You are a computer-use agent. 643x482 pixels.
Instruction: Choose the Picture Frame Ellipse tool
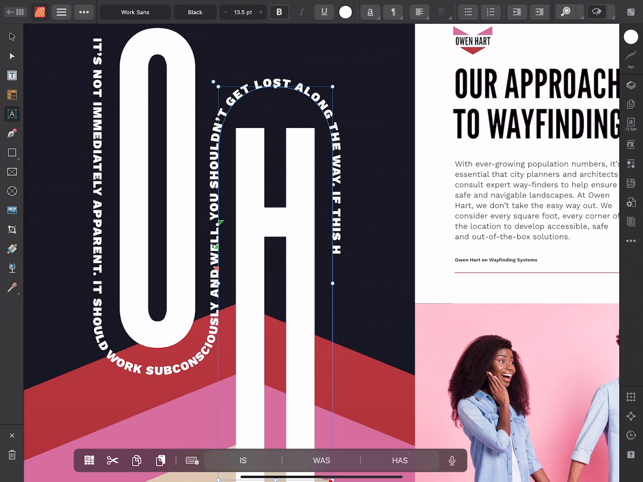(12, 191)
